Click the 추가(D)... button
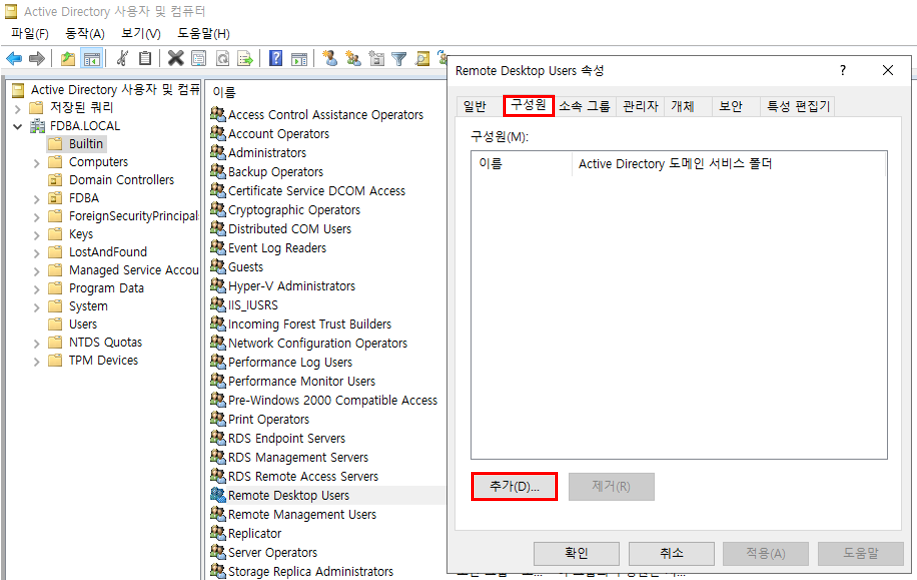The width and height of the screenshot is (917, 580). tap(514, 486)
